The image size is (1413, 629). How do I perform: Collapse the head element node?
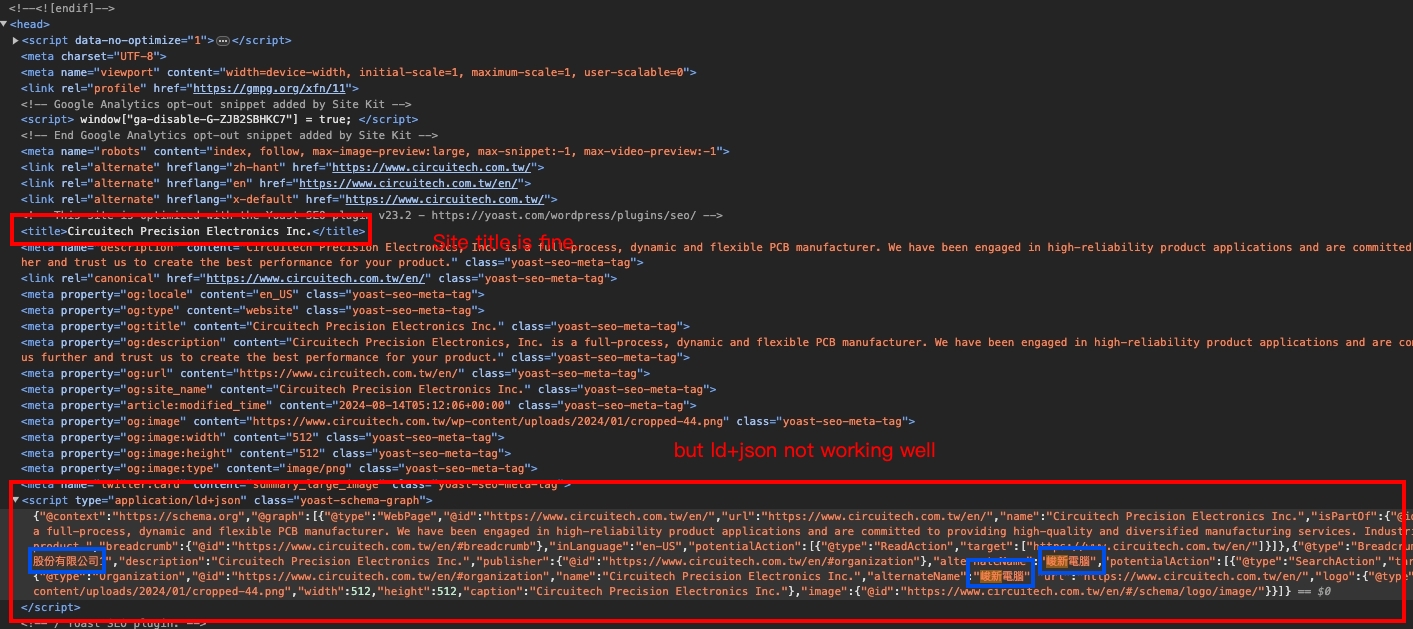(4, 24)
